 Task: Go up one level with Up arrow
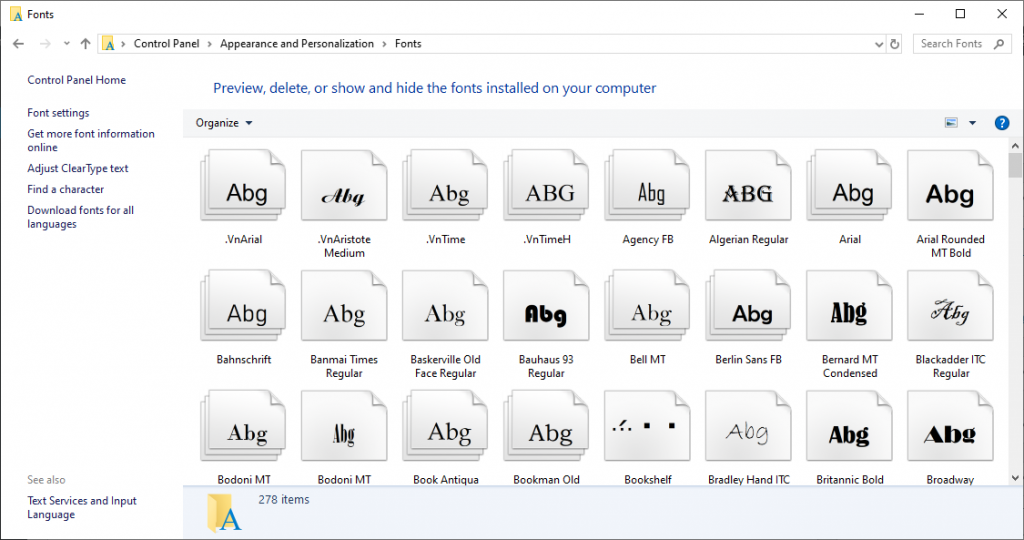[x=85, y=44]
